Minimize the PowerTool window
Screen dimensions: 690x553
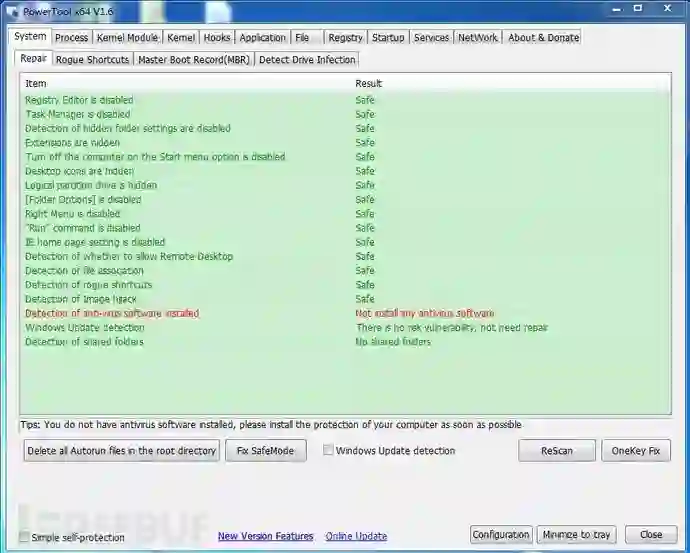[x=617, y=9]
